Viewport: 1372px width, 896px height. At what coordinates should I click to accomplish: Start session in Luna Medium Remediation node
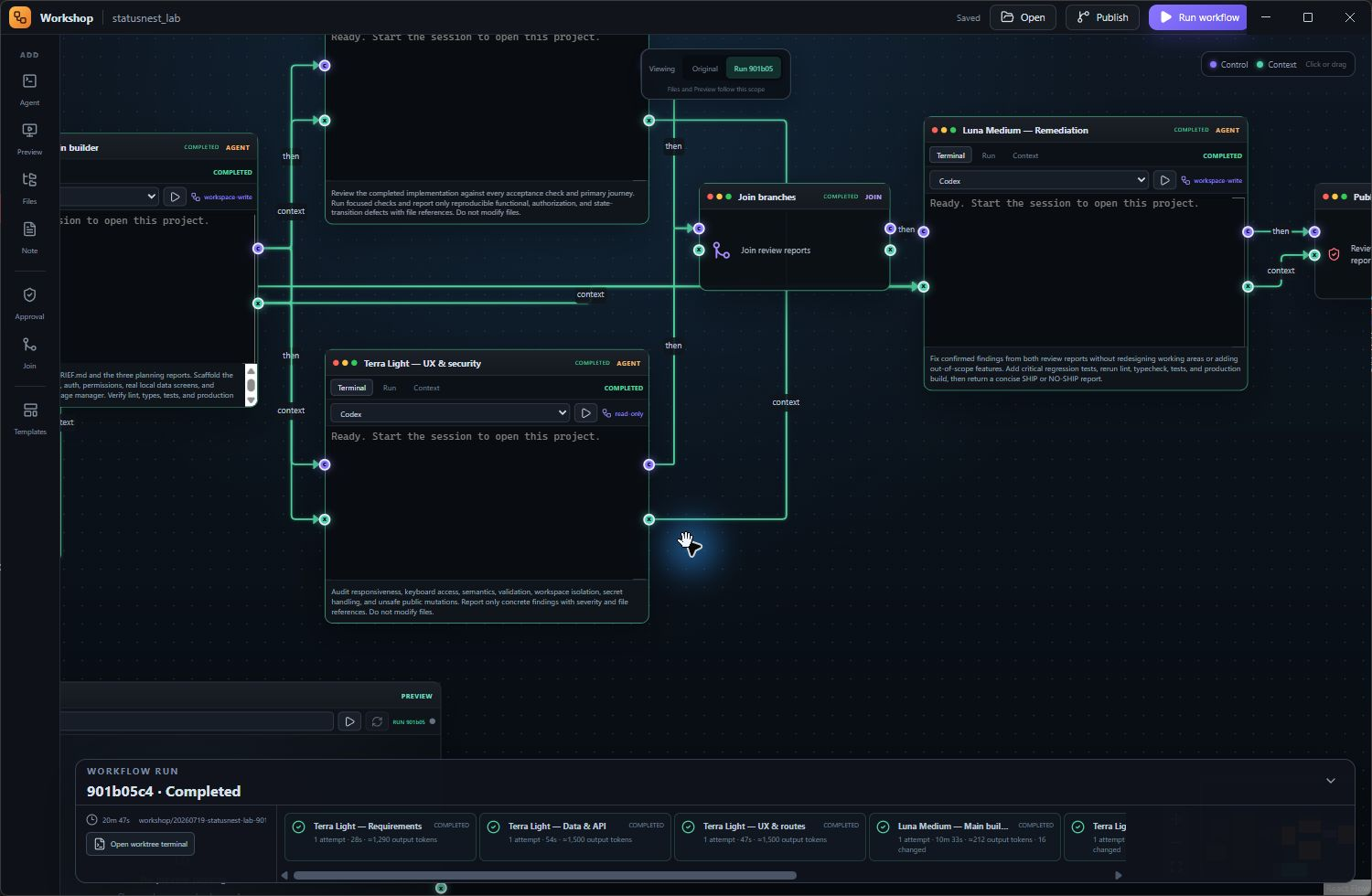(1164, 180)
